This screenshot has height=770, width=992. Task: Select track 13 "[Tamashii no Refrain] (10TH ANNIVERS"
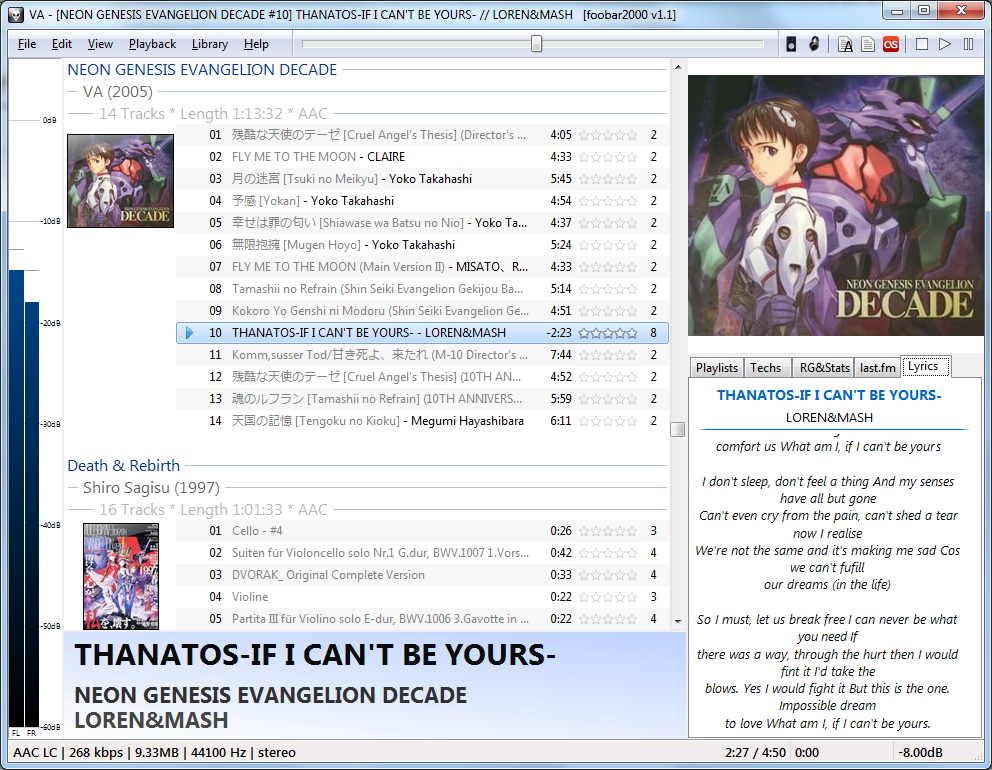tap(422, 399)
